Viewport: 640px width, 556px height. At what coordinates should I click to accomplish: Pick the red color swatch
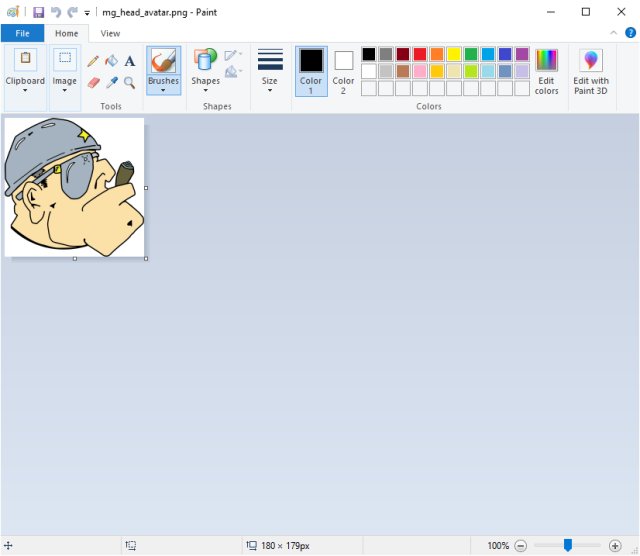coord(420,54)
